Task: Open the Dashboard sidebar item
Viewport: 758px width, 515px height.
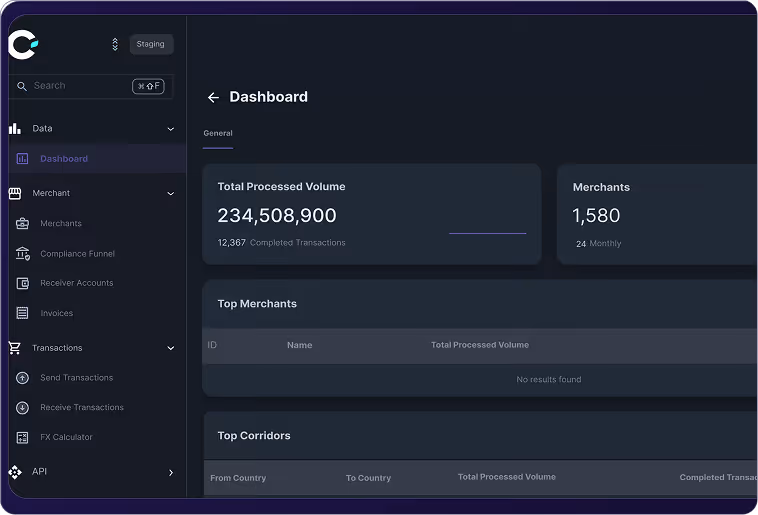Action: [x=97, y=159]
